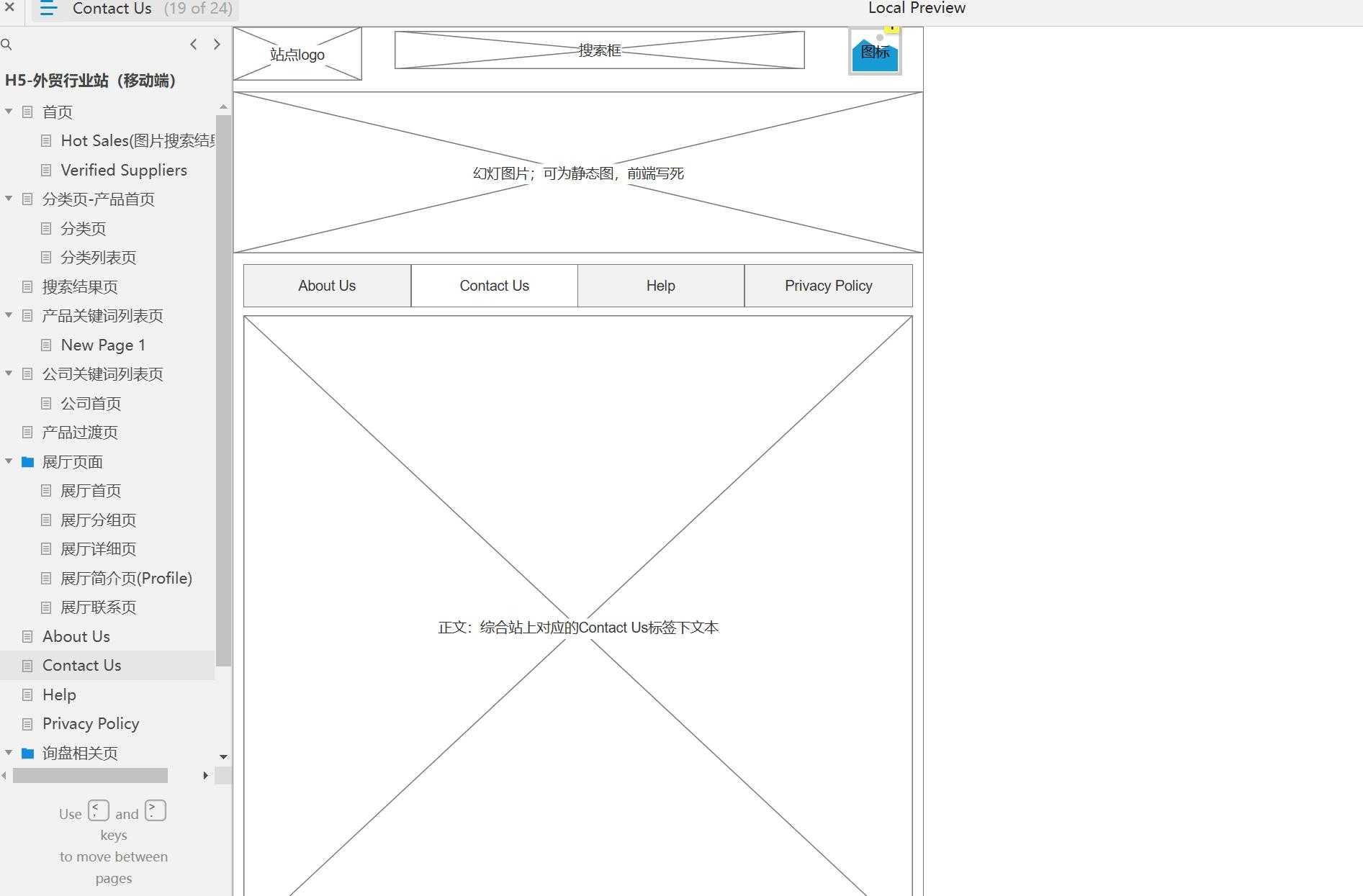Click the 搜索框 search box

tap(599, 50)
